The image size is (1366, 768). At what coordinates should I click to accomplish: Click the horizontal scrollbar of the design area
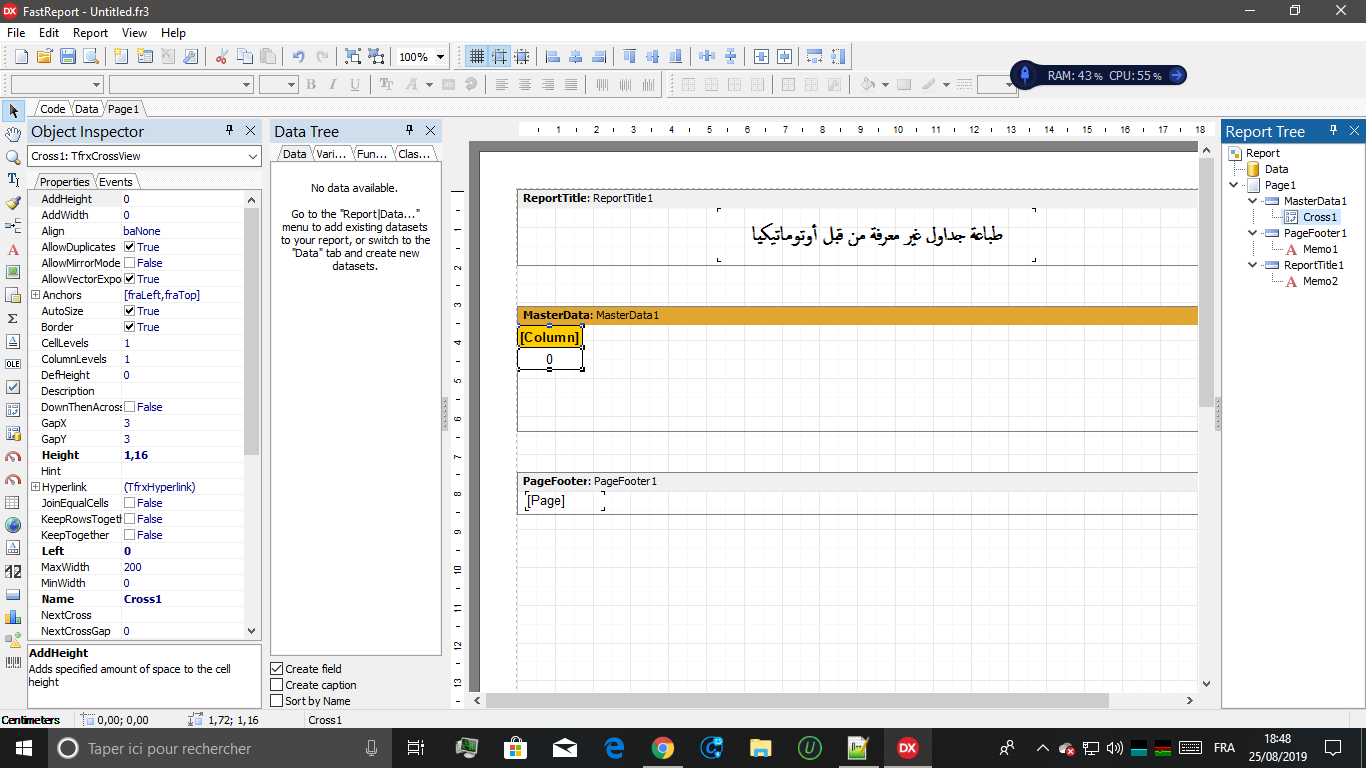point(797,701)
